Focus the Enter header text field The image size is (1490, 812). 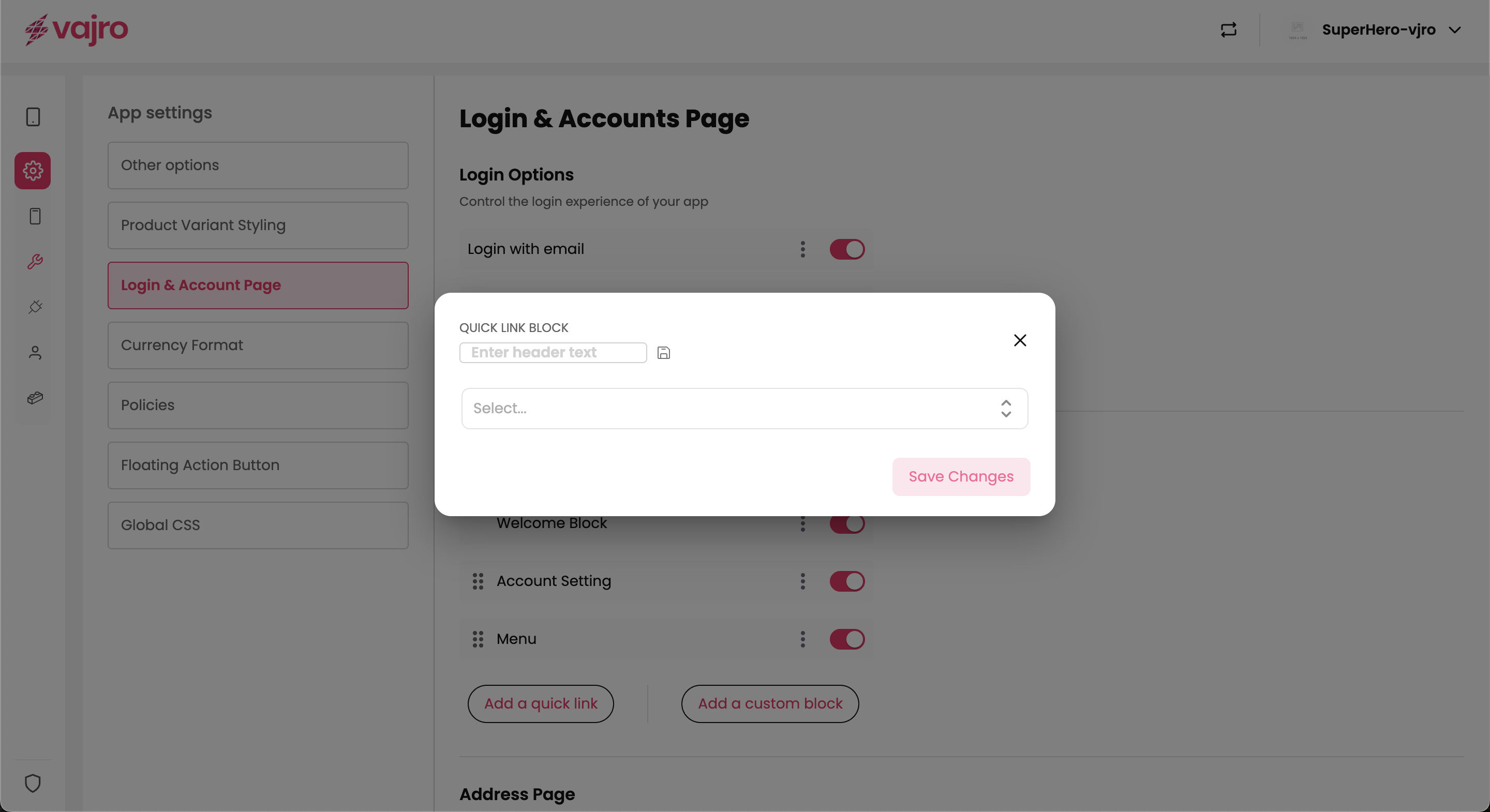point(553,353)
